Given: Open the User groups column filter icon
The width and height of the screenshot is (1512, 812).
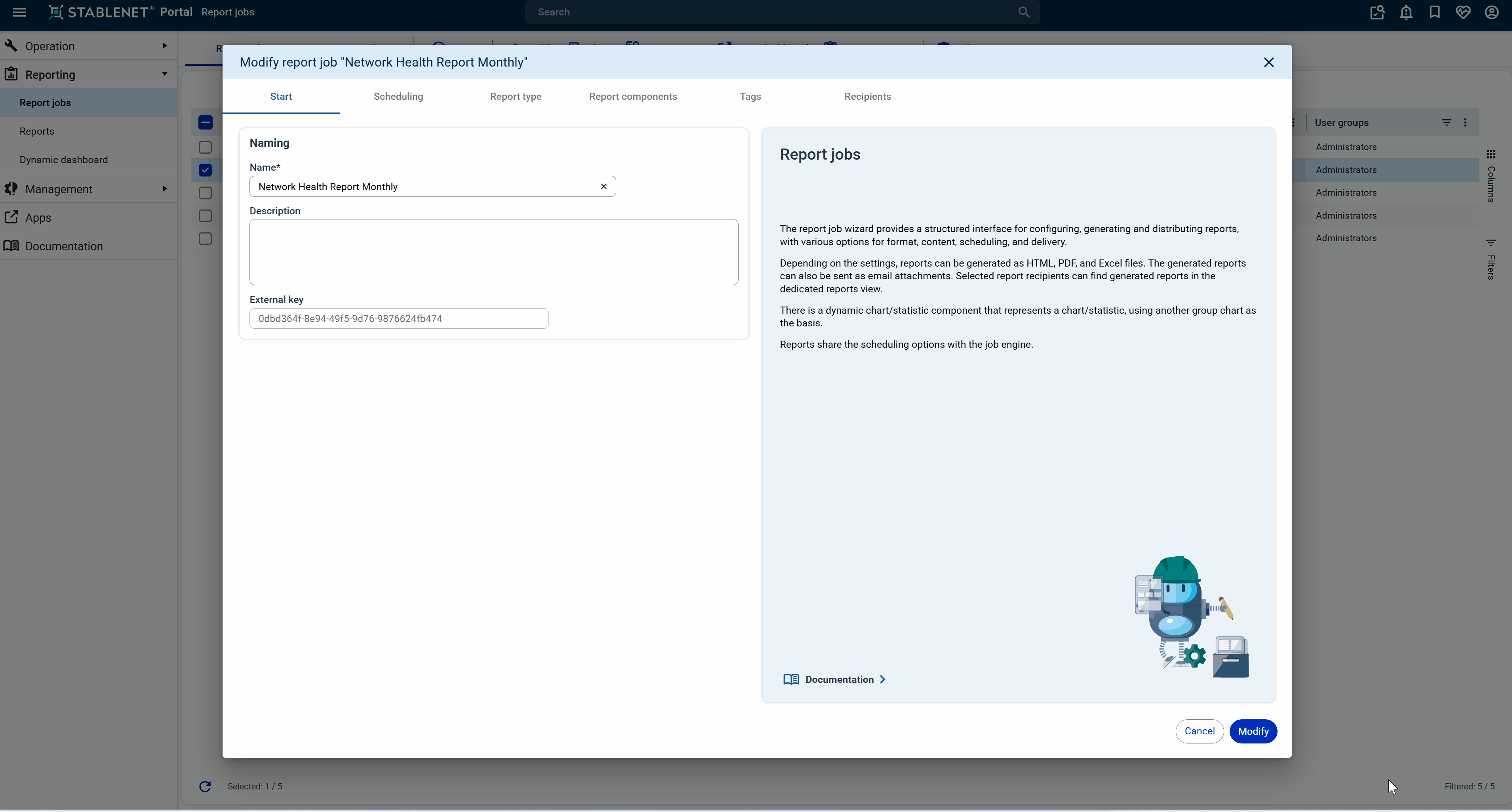Looking at the screenshot, I should coord(1446,123).
